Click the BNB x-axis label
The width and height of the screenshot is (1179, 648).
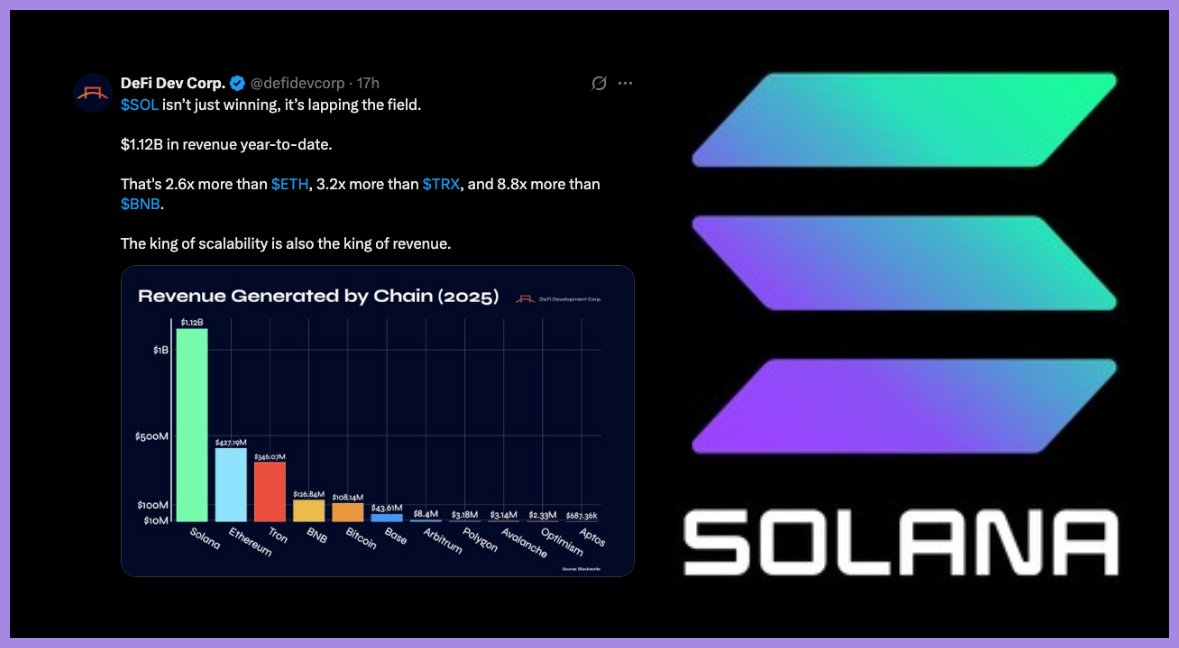317,535
